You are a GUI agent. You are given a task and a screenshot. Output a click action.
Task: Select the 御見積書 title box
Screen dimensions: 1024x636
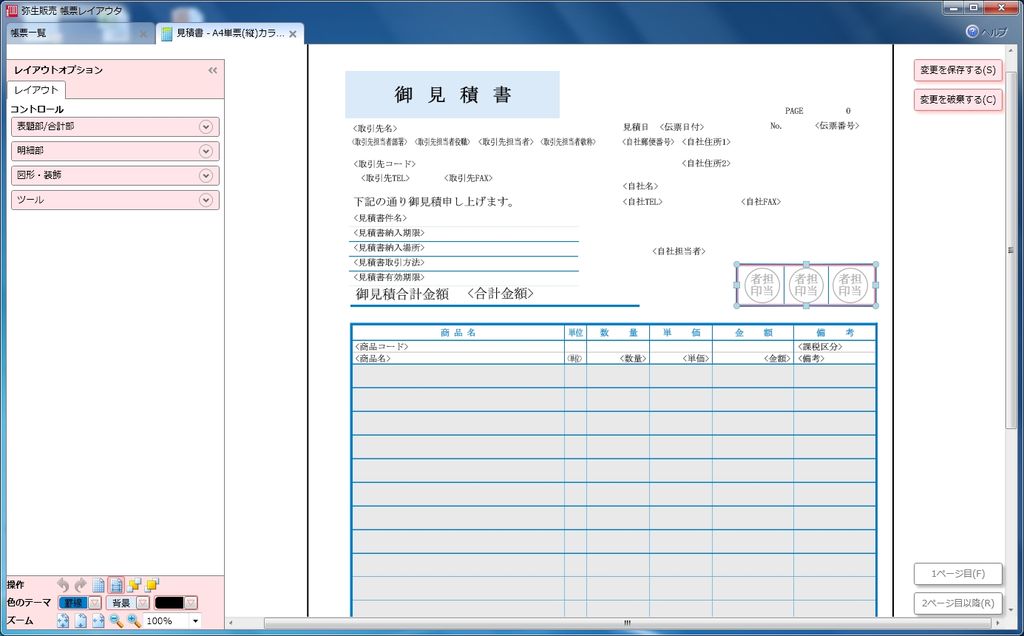pyautogui.click(x=452, y=95)
